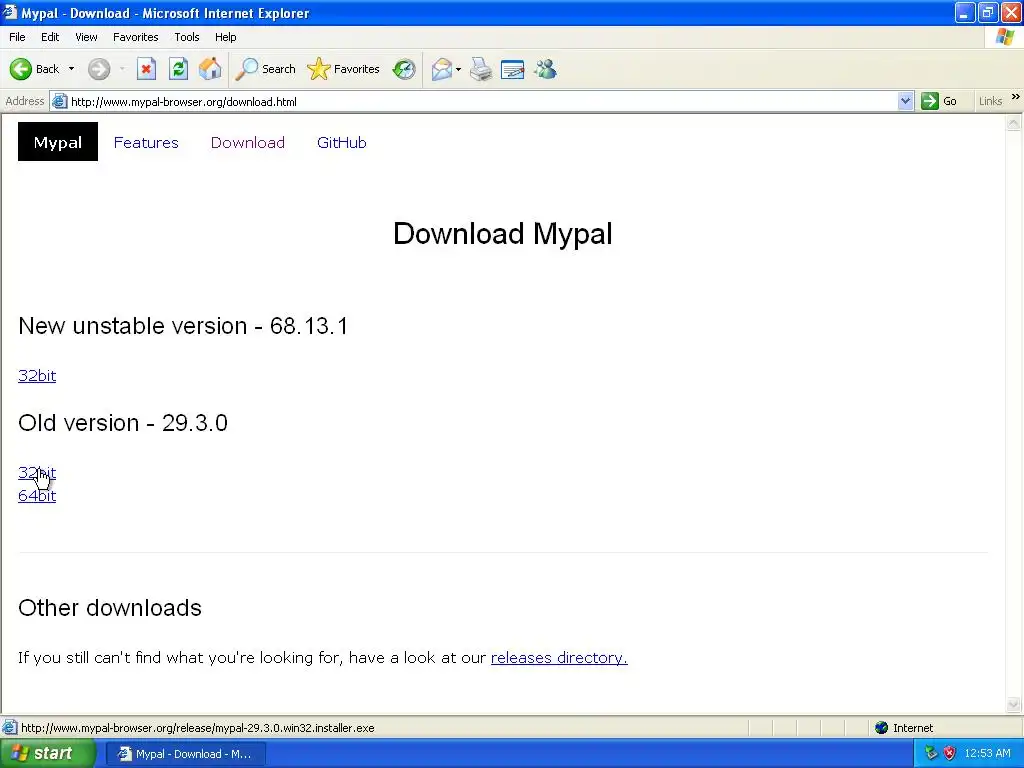Open the Help menu
This screenshot has height=768, width=1024.
(225, 37)
